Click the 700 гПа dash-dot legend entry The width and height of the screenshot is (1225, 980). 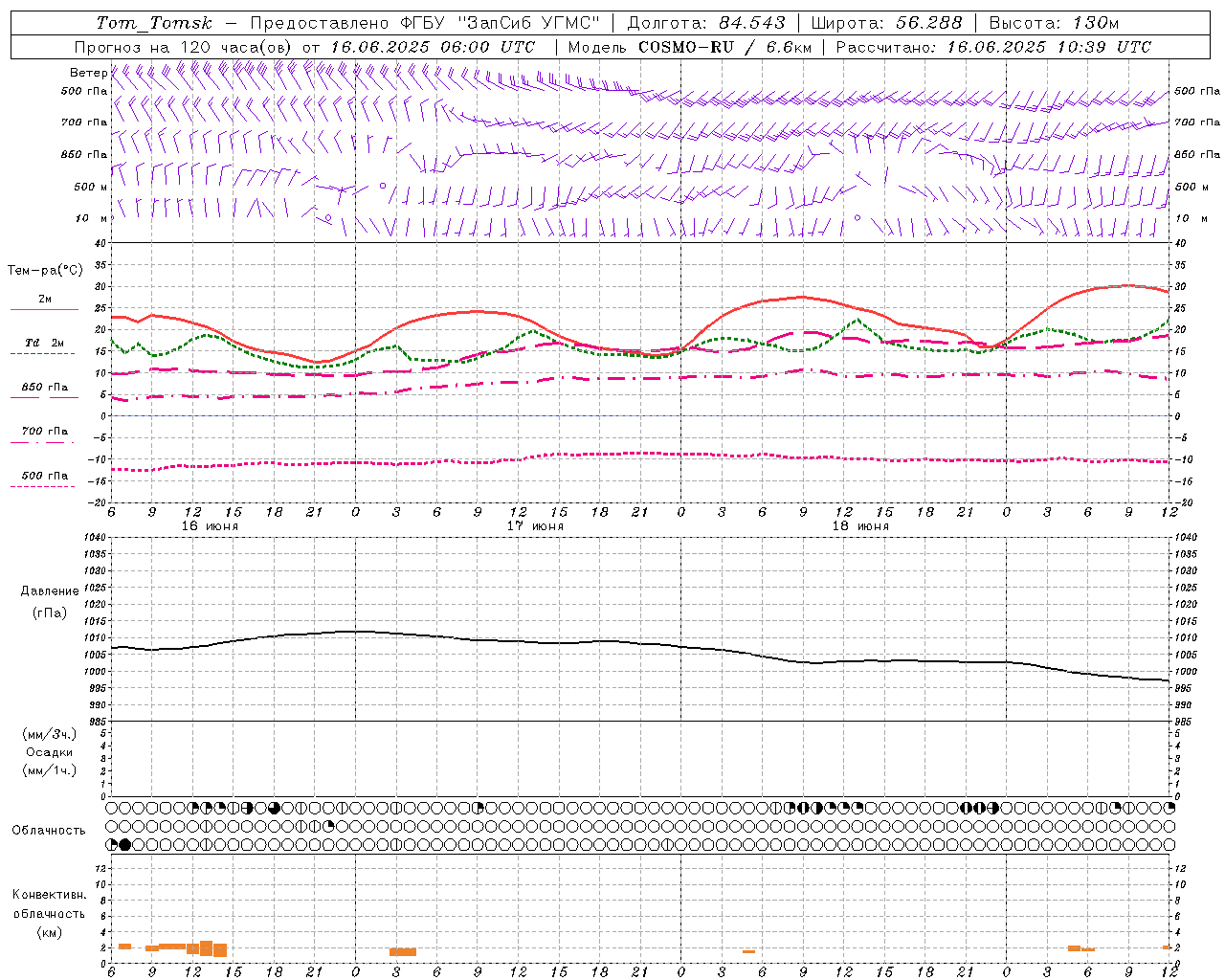(x=44, y=432)
